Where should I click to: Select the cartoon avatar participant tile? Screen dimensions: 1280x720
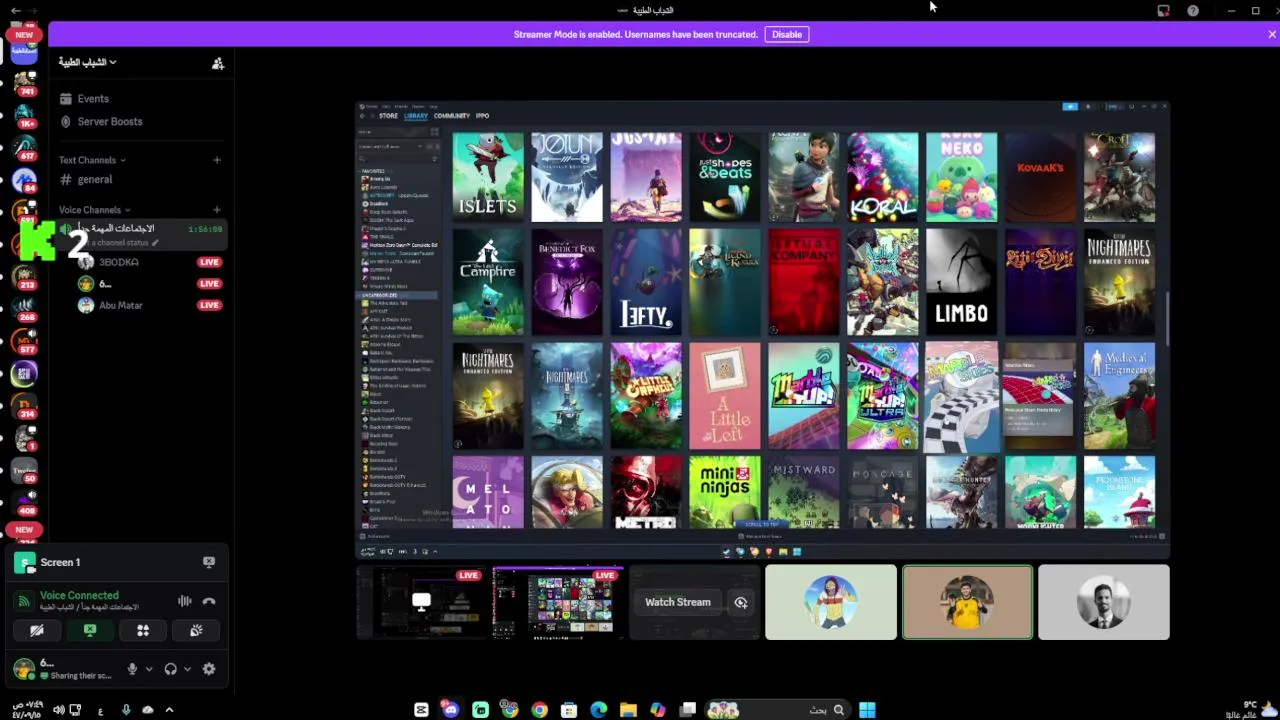pyautogui.click(x=831, y=602)
